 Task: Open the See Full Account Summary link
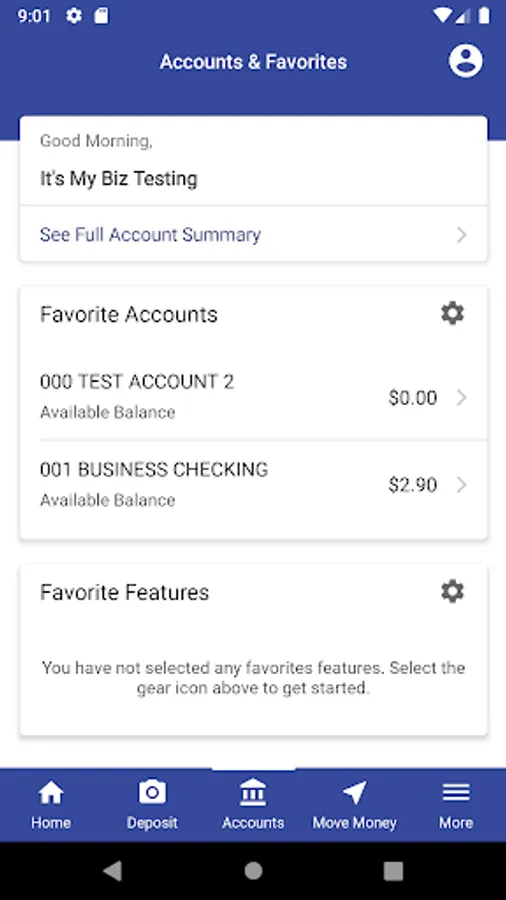point(150,235)
